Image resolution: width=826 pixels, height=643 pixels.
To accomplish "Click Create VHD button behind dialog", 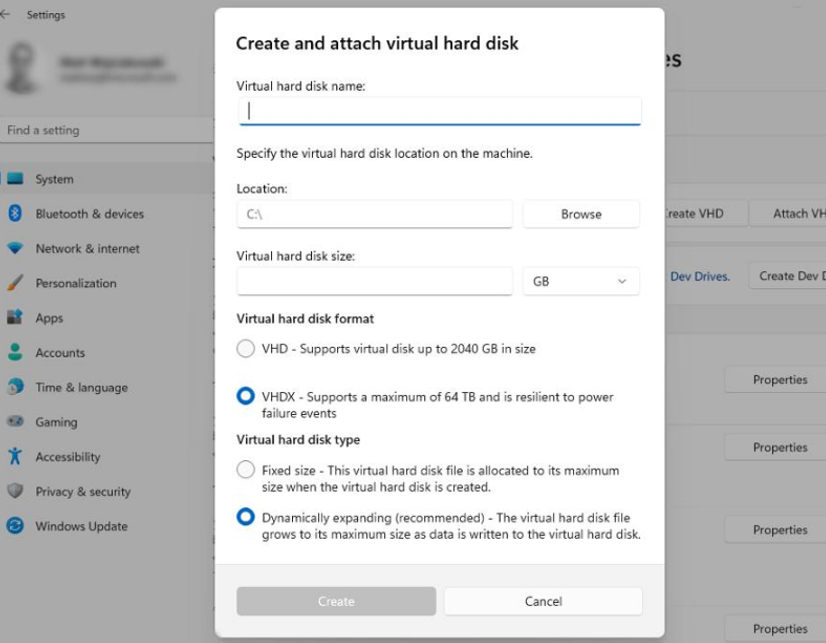I will tap(706, 213).
